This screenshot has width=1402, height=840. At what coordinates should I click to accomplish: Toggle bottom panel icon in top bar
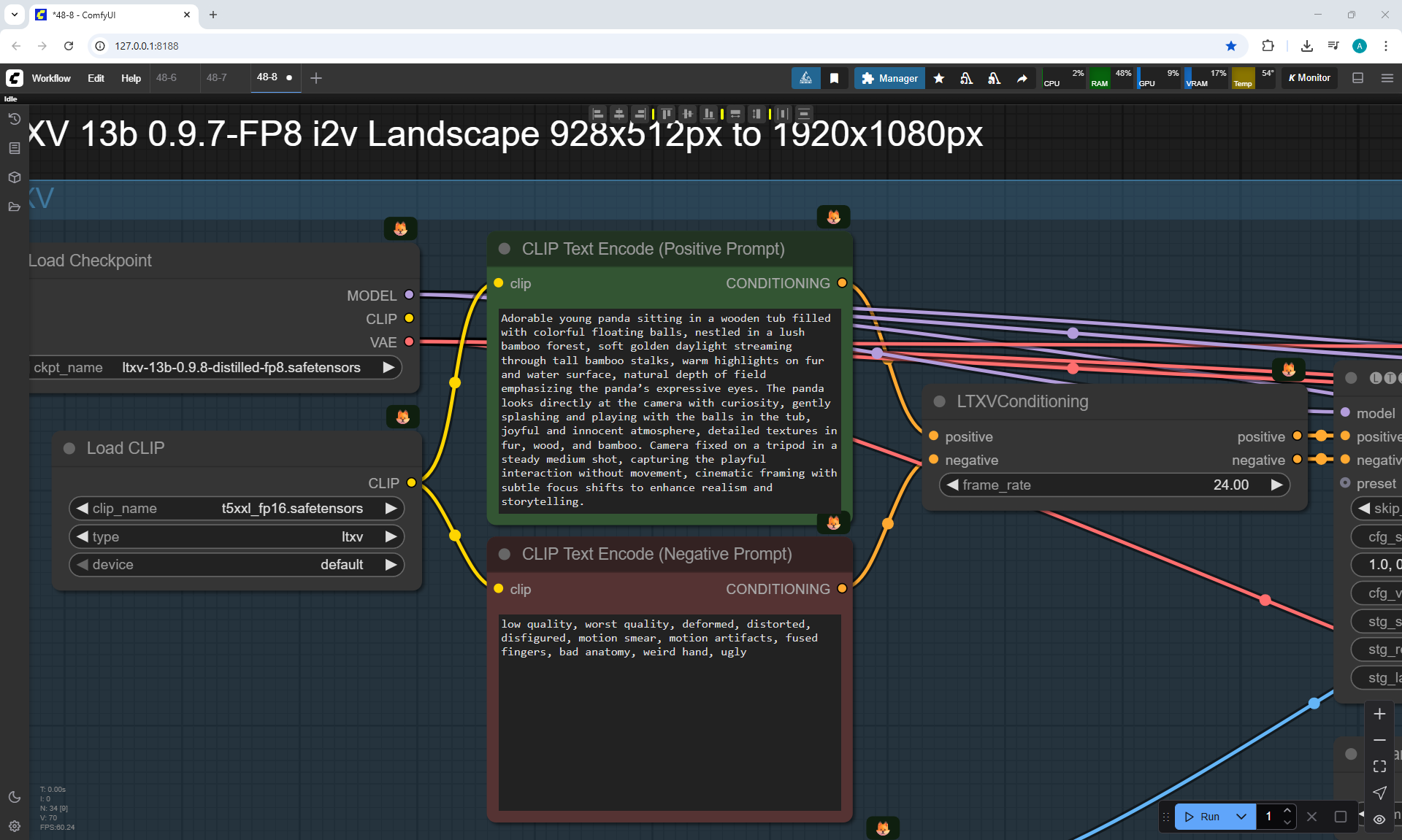click(x=1357, y=78)
